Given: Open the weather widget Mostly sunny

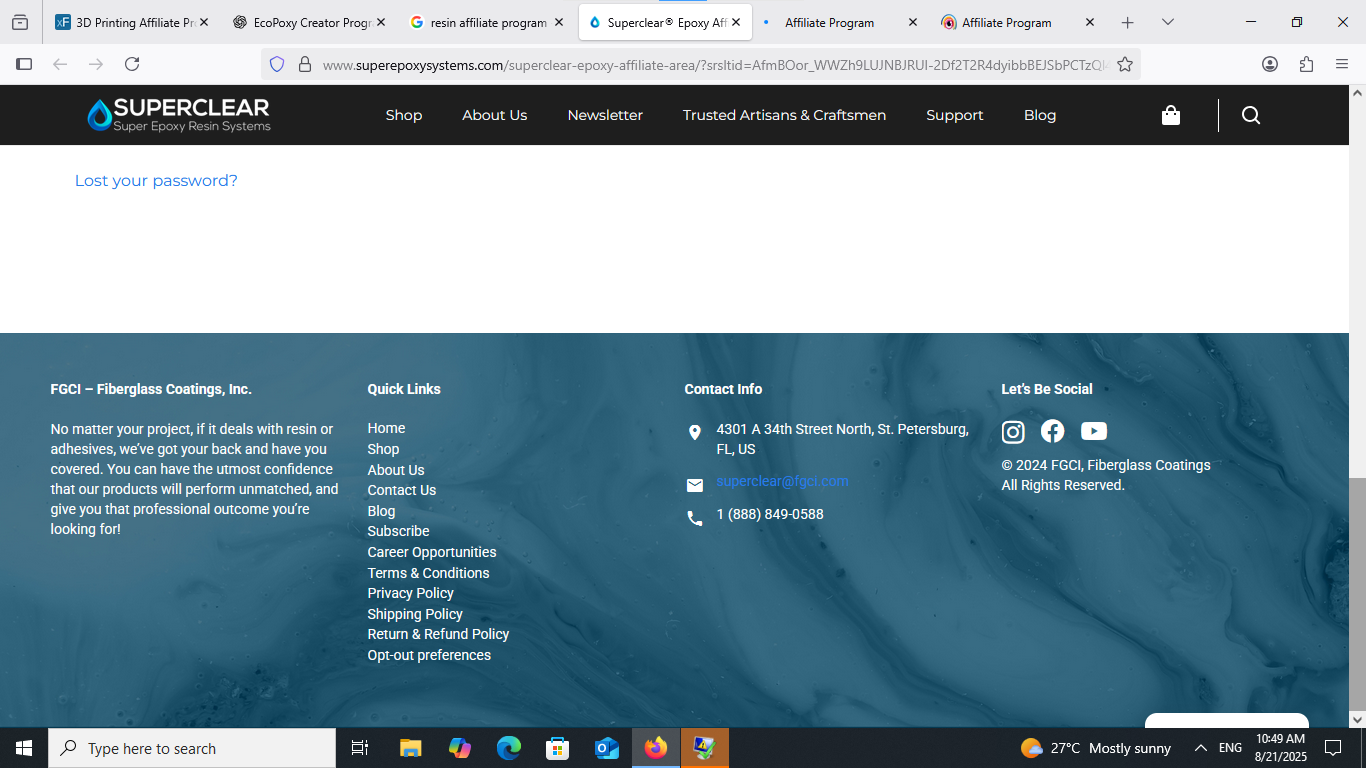Looking at the screenshot, I should click(1096, 748).
